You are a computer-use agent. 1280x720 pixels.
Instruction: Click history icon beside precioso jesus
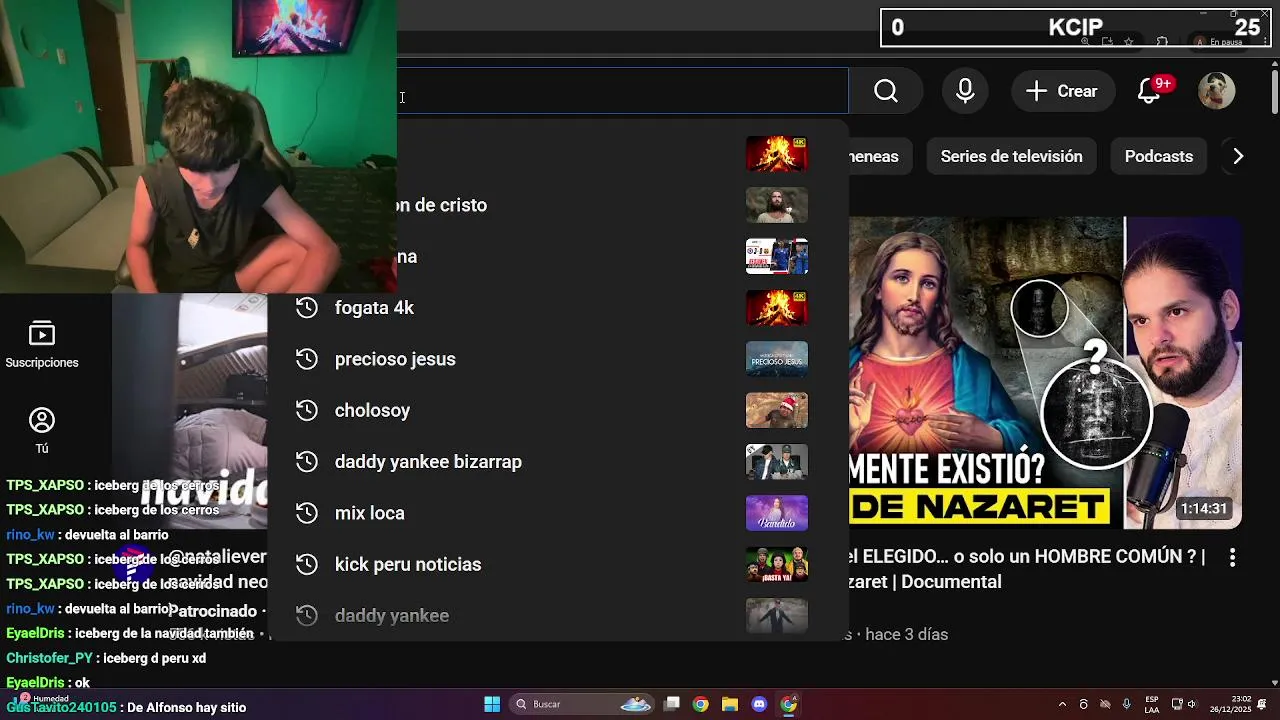pos(307,359)
